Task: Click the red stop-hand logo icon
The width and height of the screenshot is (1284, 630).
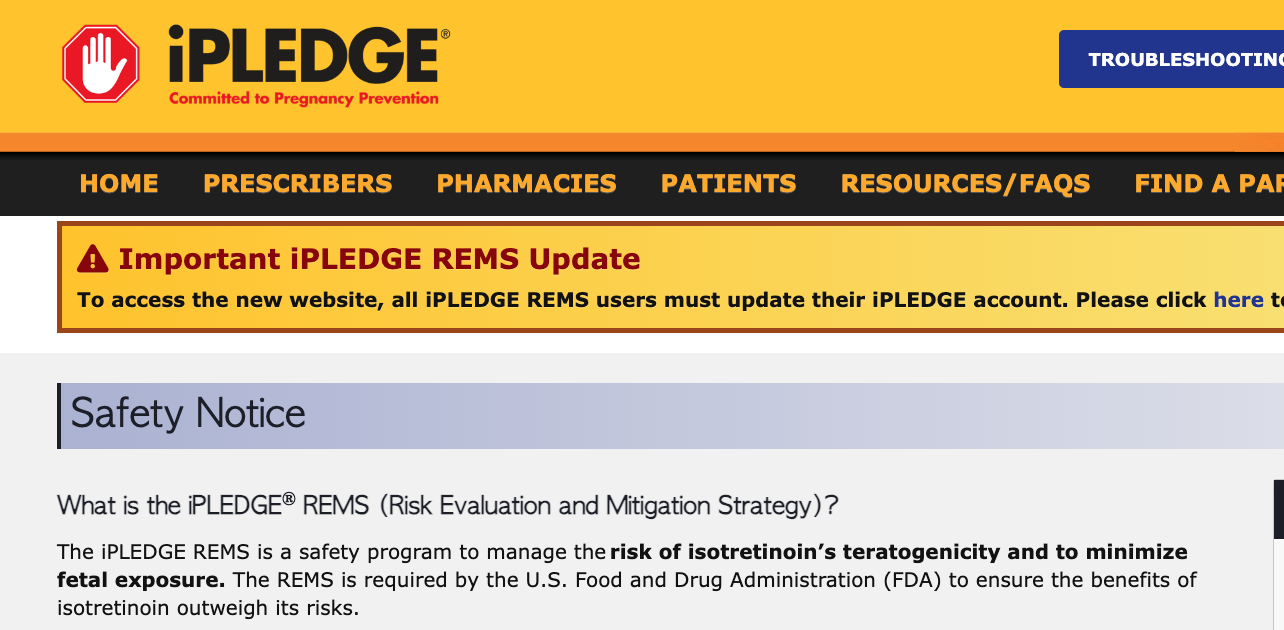Action: tap(100, 63)
